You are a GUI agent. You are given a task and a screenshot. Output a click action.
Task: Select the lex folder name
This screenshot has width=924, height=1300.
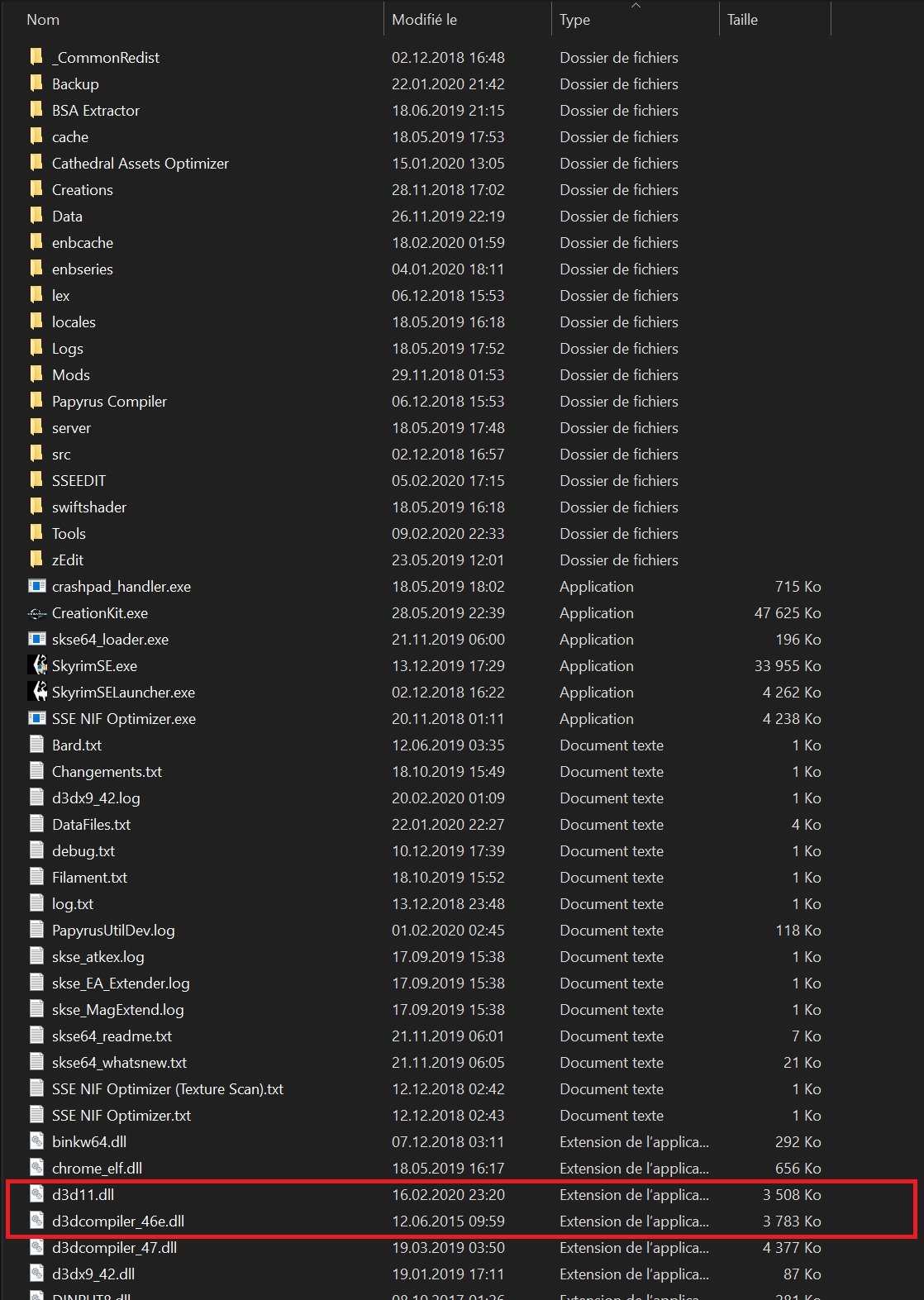coord(61,295)
